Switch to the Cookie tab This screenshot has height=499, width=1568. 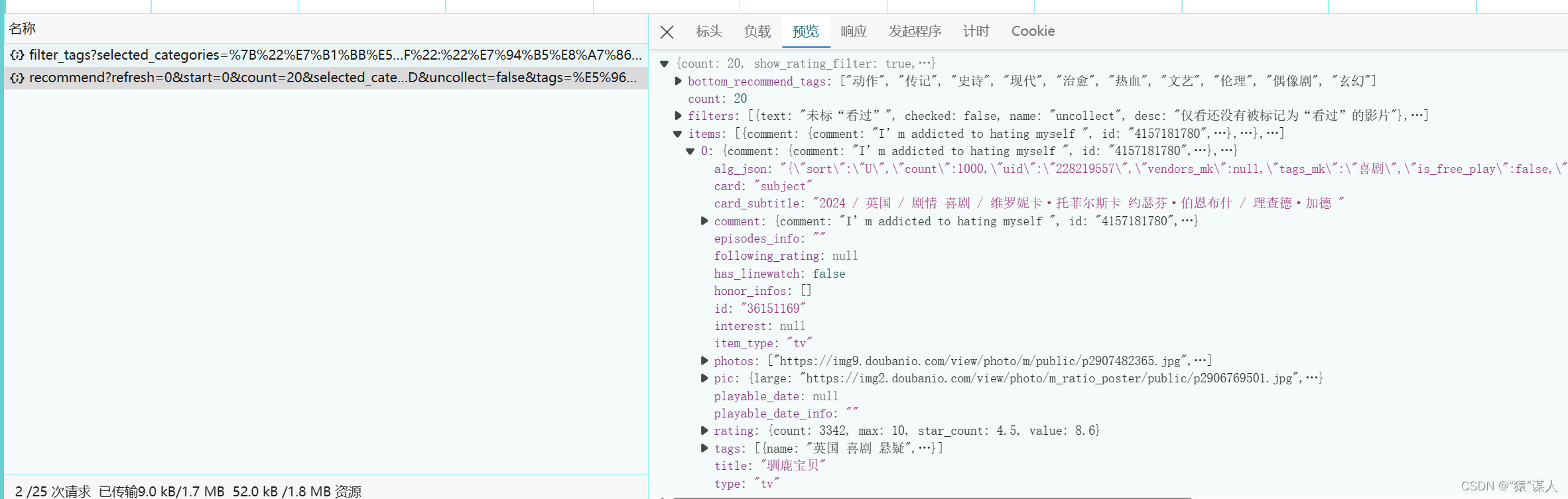point(1033,31)
